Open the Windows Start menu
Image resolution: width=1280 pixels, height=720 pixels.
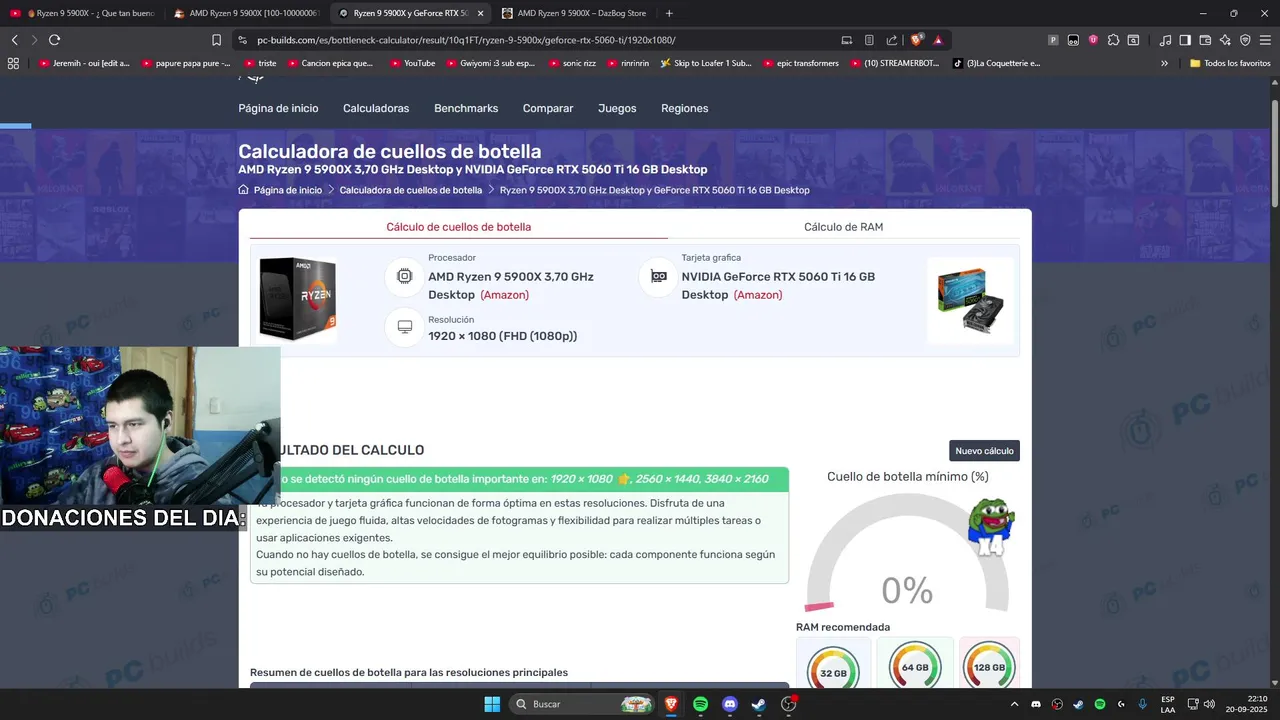[x=492, y=704]
